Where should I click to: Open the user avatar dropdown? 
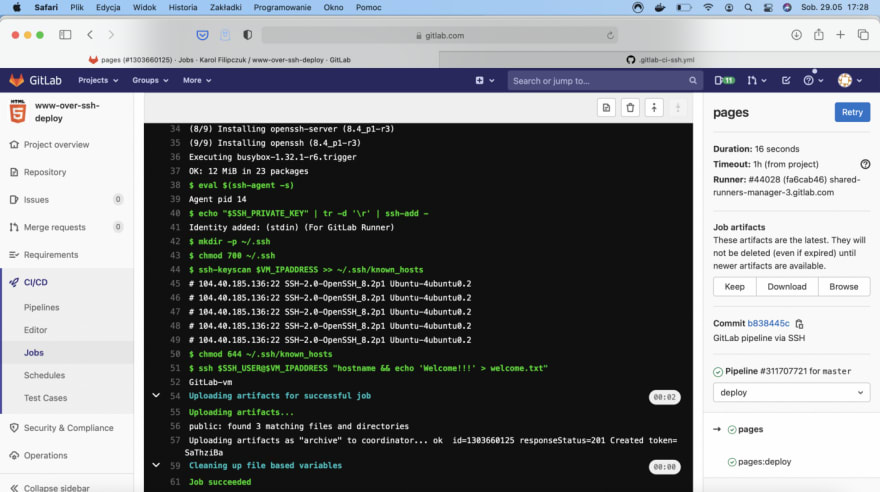850,80
